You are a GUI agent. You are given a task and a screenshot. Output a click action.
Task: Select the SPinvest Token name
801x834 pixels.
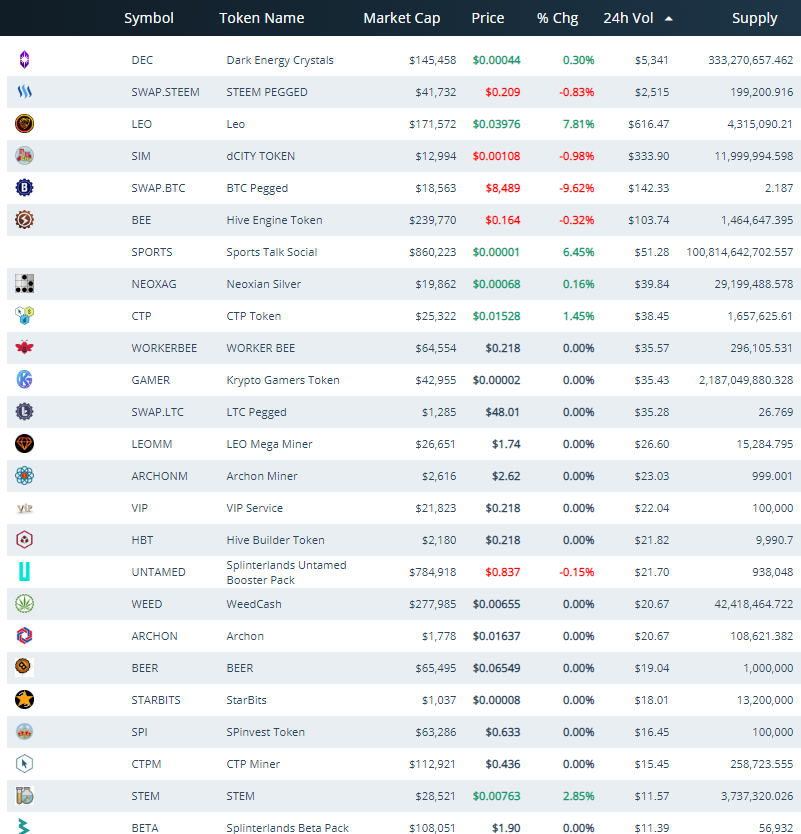point(265,732)
